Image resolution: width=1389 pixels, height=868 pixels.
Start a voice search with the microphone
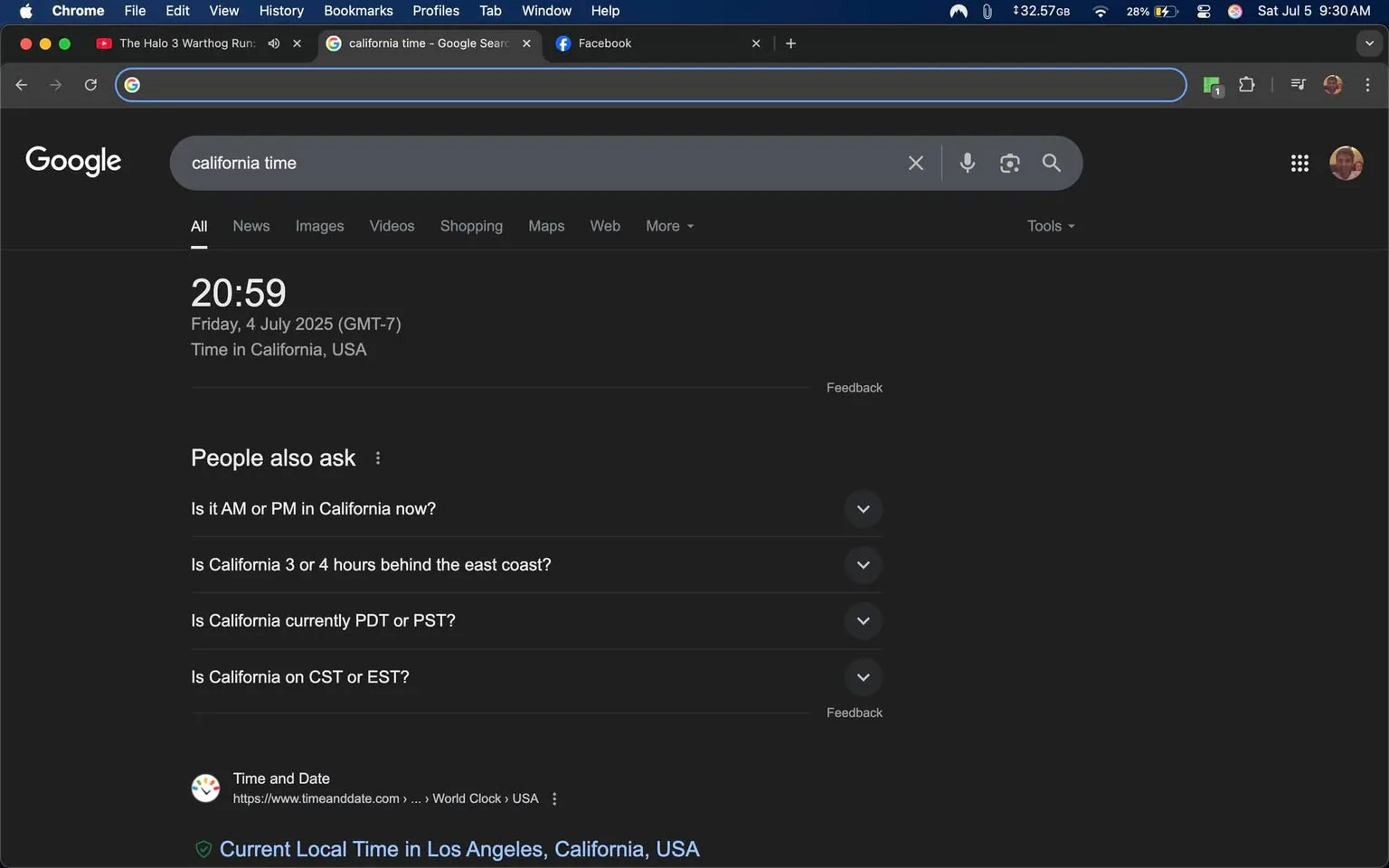pyautogui.click(x=966, y=164)
